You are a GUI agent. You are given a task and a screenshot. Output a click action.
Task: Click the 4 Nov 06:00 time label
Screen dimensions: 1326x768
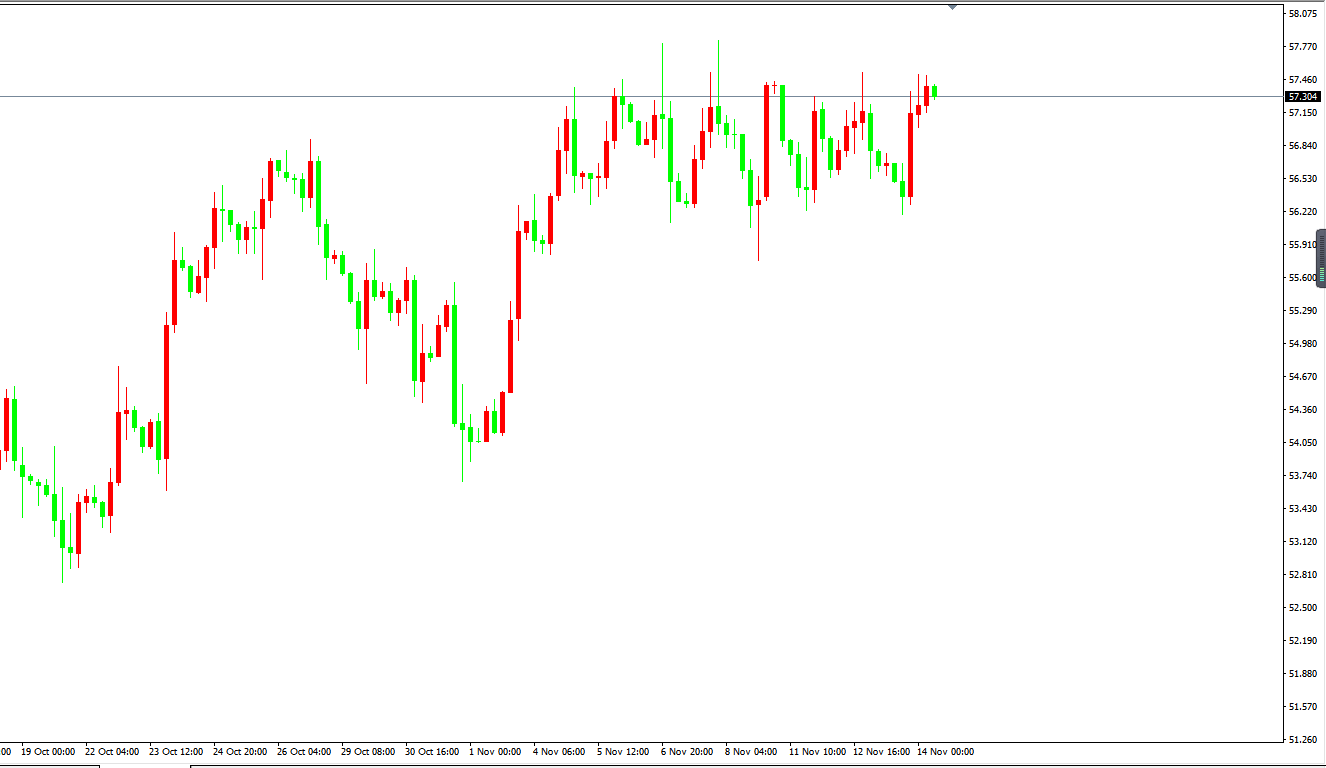(559, 752)
